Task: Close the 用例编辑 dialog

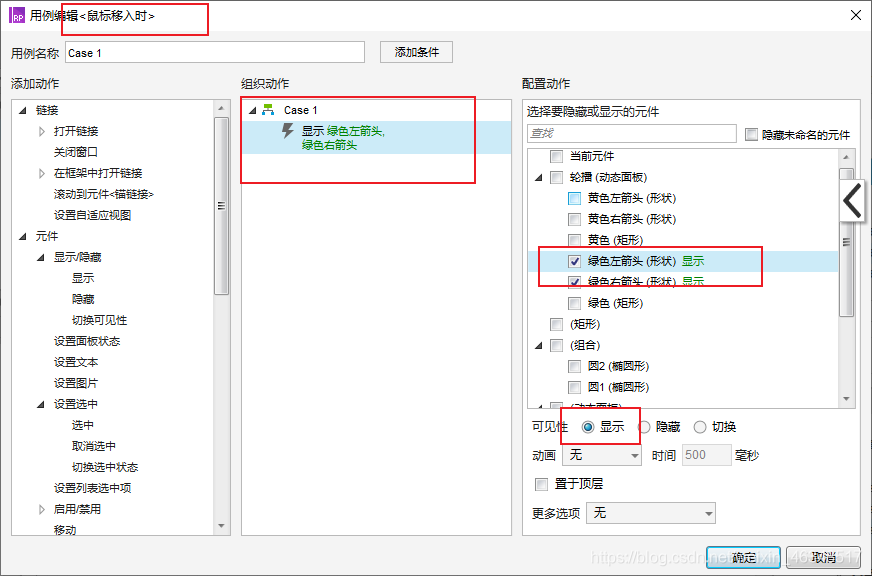Action: click(856, 16)
